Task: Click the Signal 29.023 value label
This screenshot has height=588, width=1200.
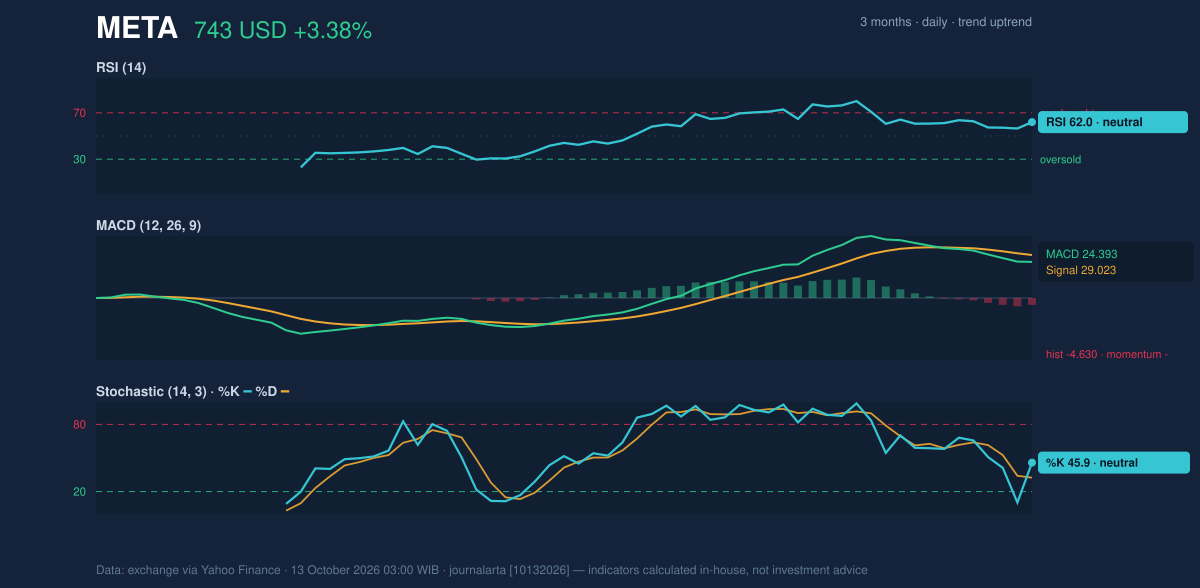Action: pyautogui.click(x=1081, y=270)
